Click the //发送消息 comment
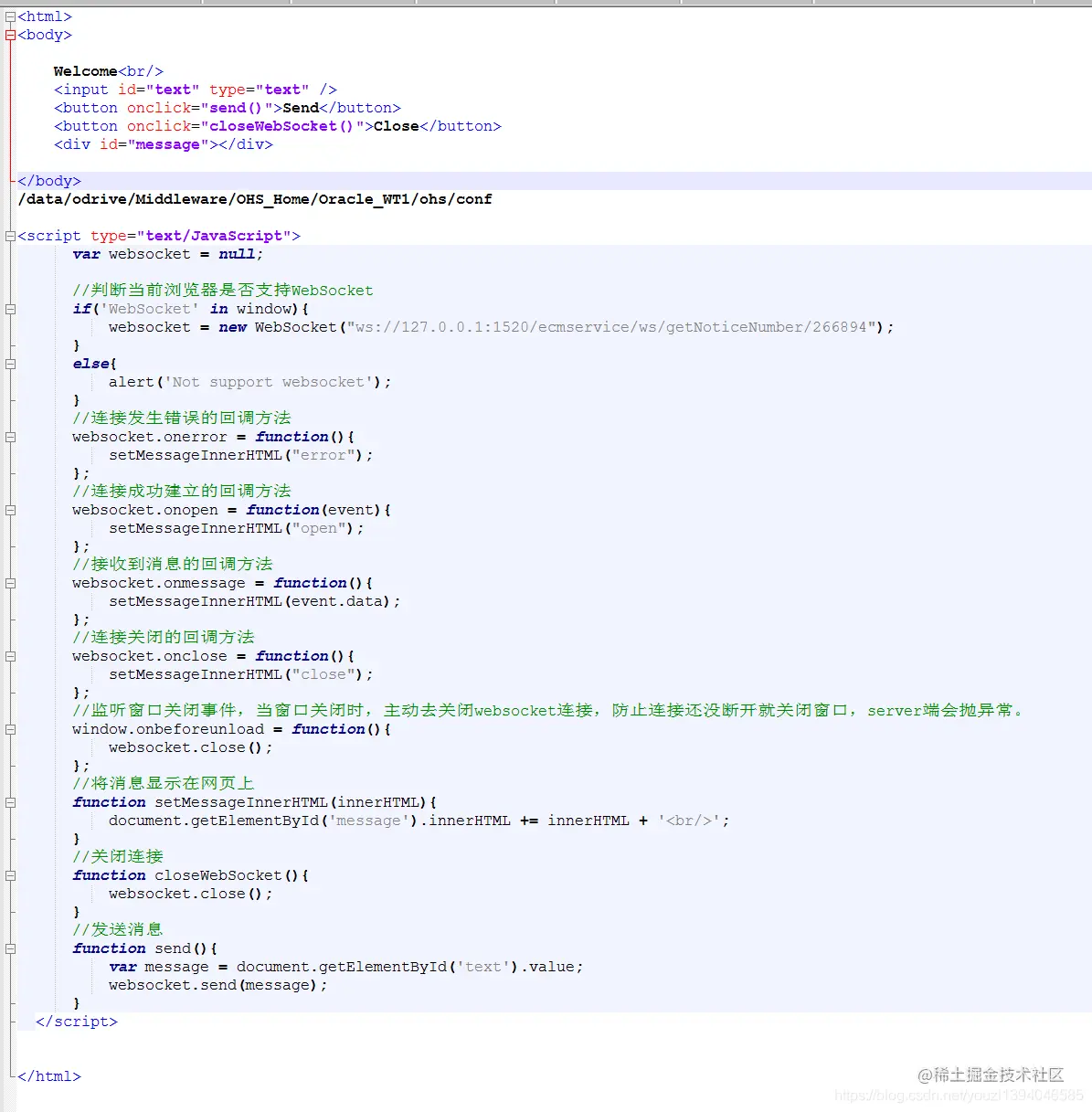Image resolution: width=1092 pixels, height=1112 pixels. click(118, 929)
